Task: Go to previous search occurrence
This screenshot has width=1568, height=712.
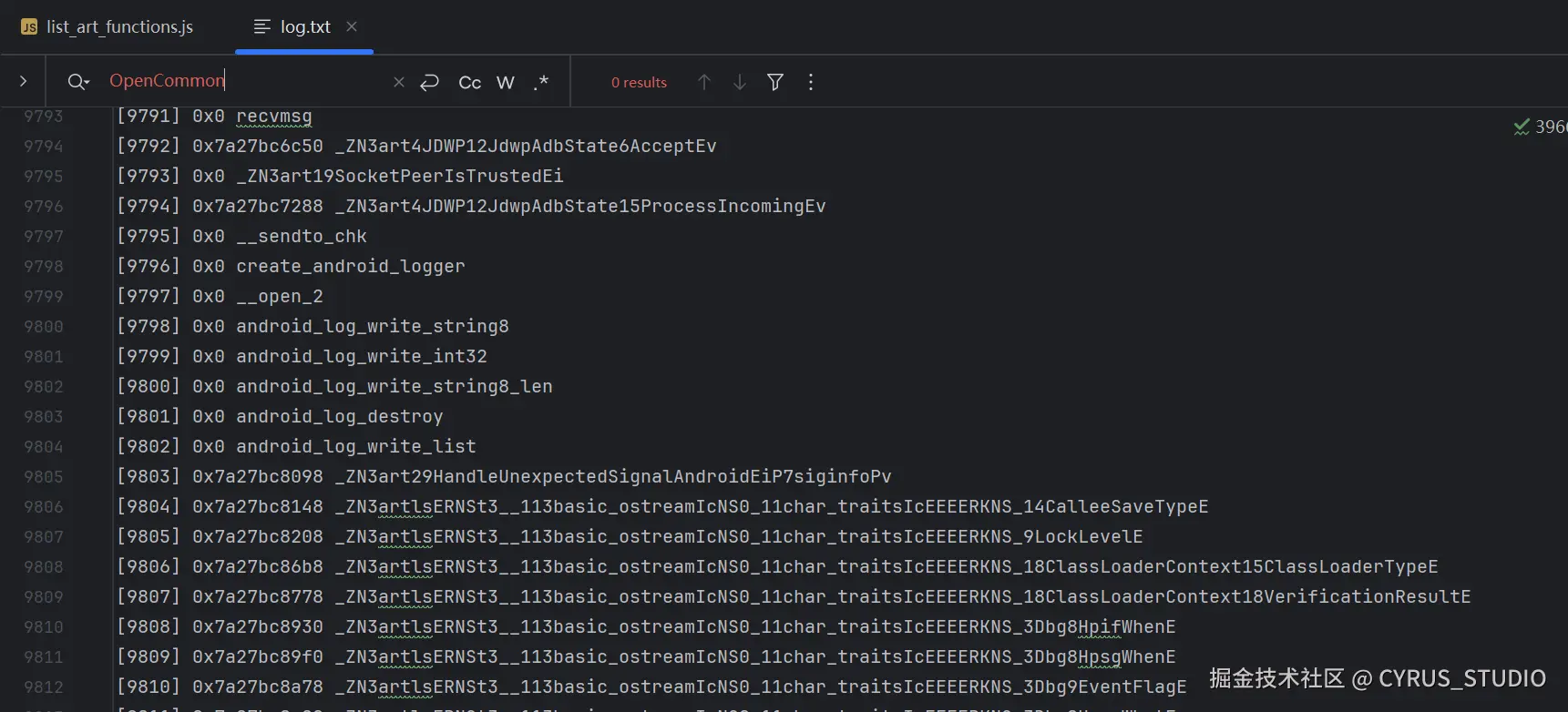Action: pyautogui.click(x=704, y=82)
